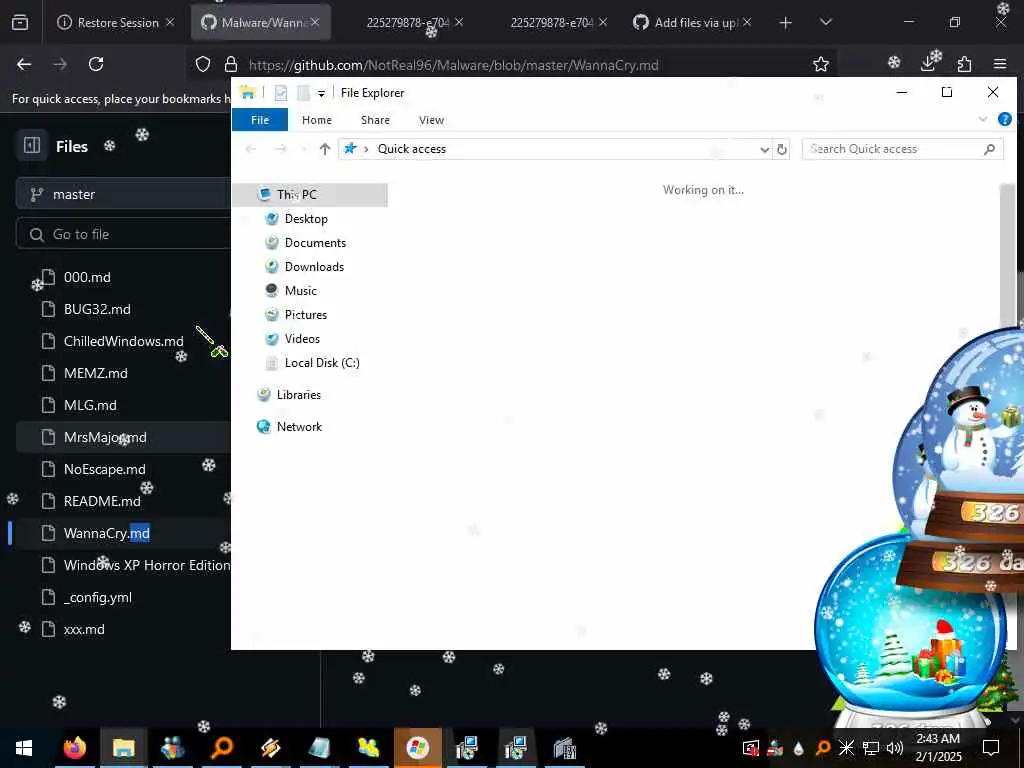The width and height of the screenshot is (1024, 768).
Task: Open Firefox tracking protection shield icon
Action: tap(203, 64)
